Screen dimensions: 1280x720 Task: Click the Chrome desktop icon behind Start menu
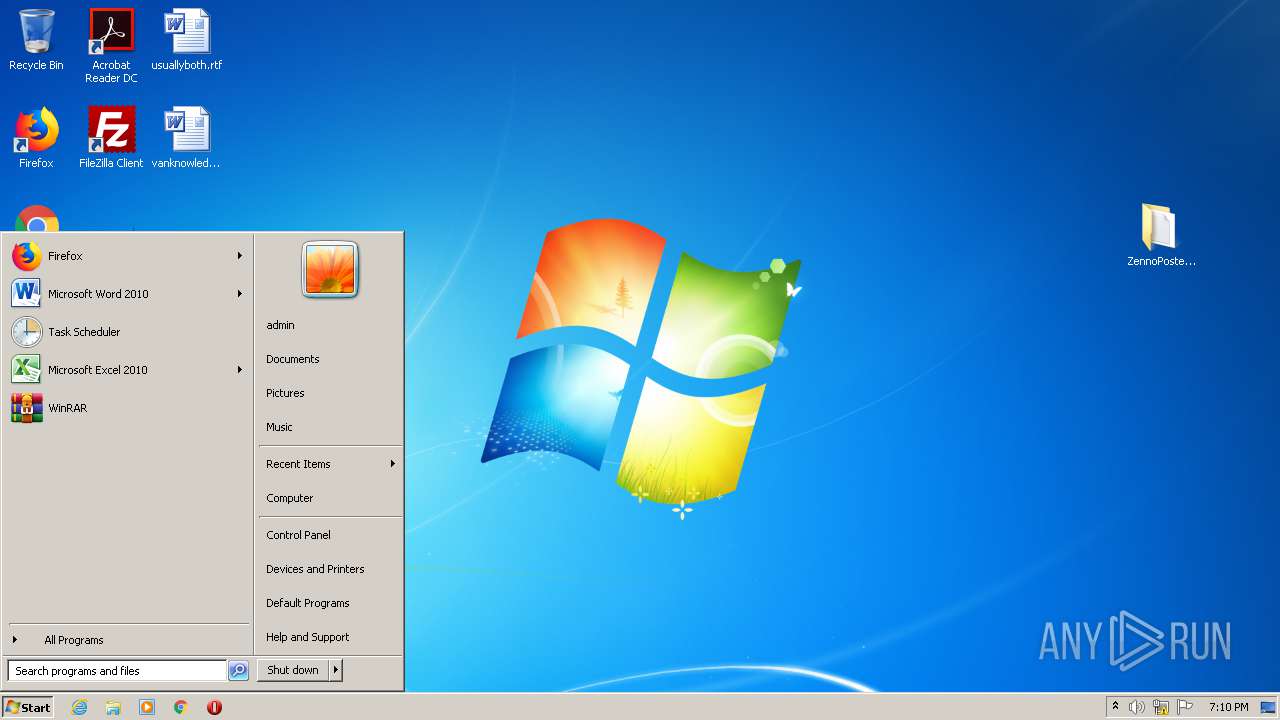[x=37, y=219]
